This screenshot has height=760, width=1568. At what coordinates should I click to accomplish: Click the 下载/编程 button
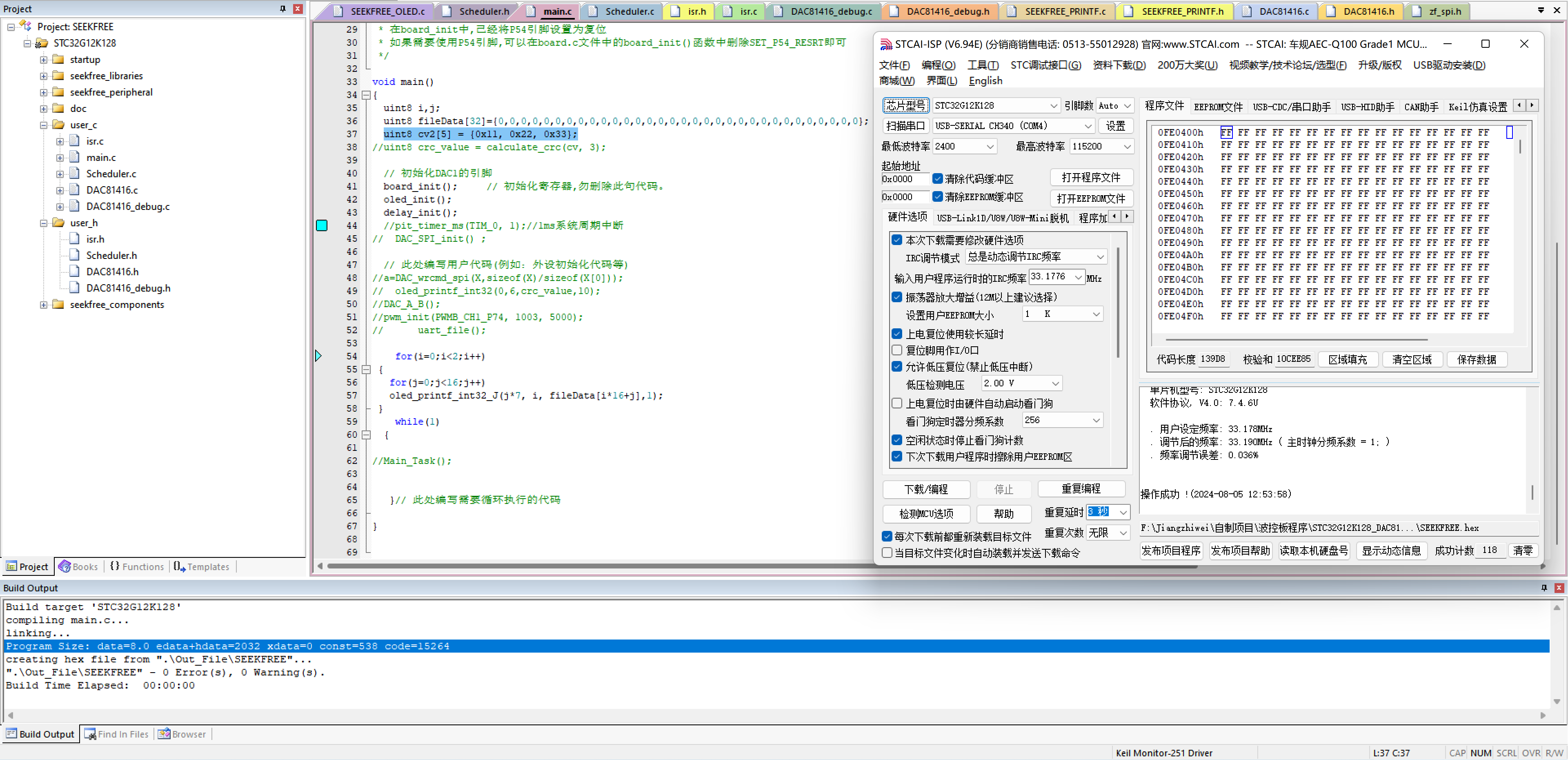click(x=926, y=489)
